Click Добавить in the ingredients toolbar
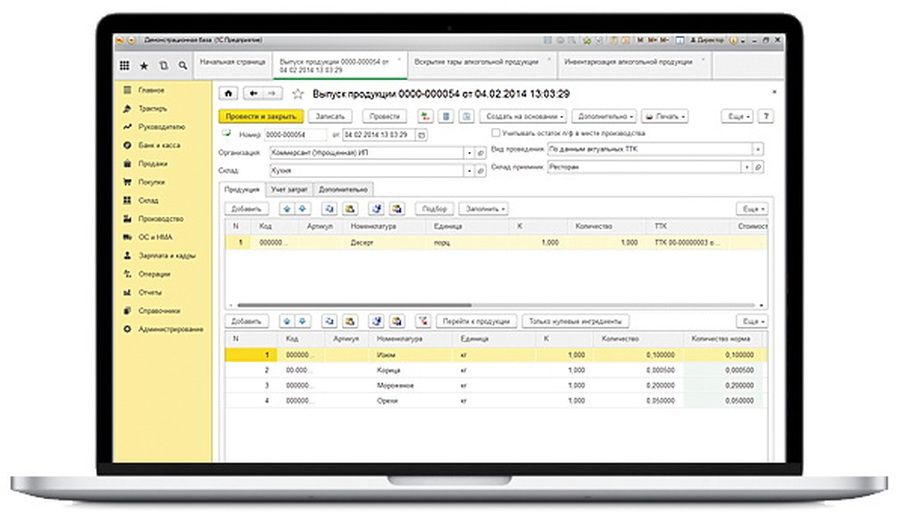The image size is (900, 520). pos(246,321)
